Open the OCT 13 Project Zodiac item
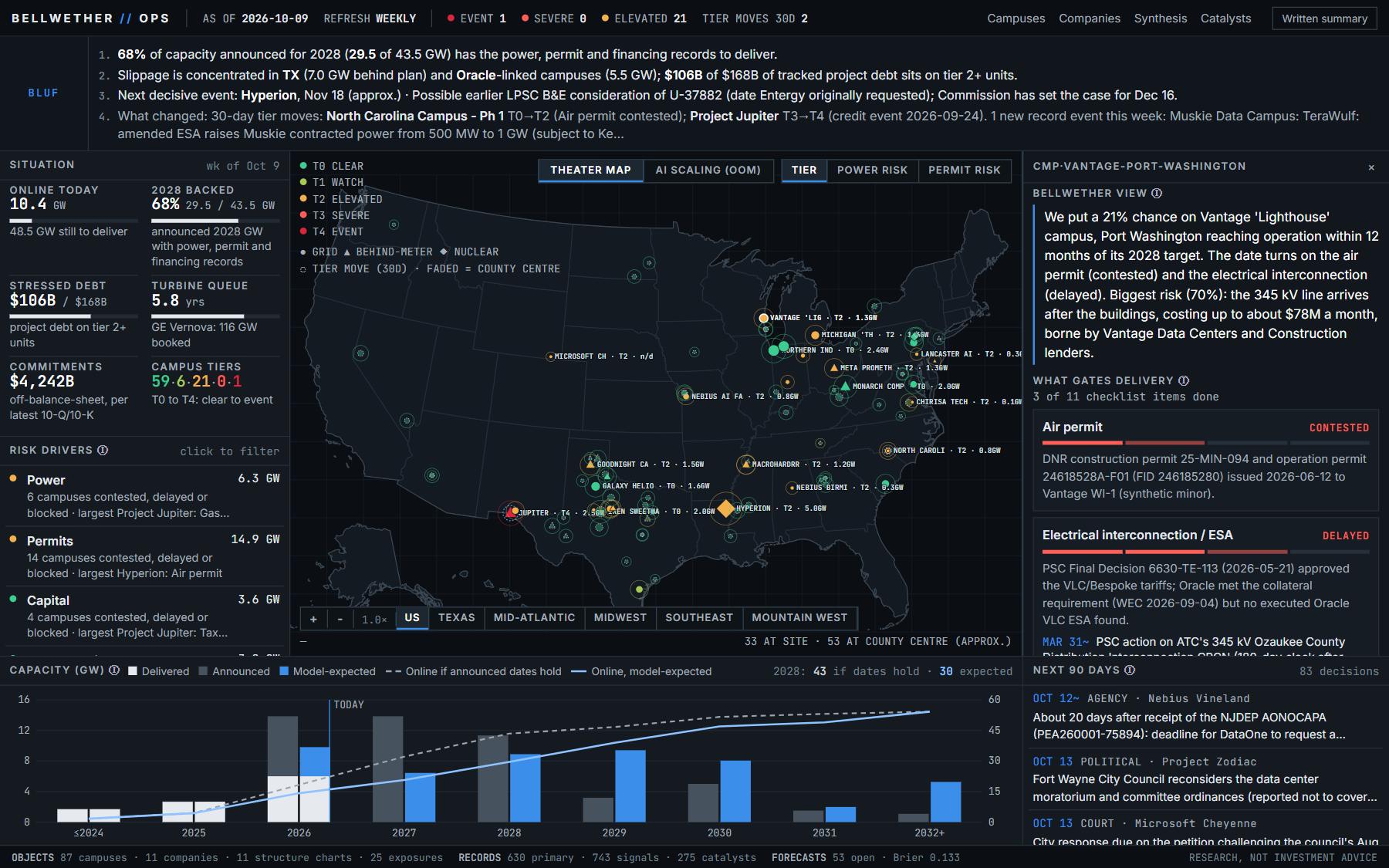This screenshot has width=1389, height=868. pyautogui.click(x=1205, y=779)
